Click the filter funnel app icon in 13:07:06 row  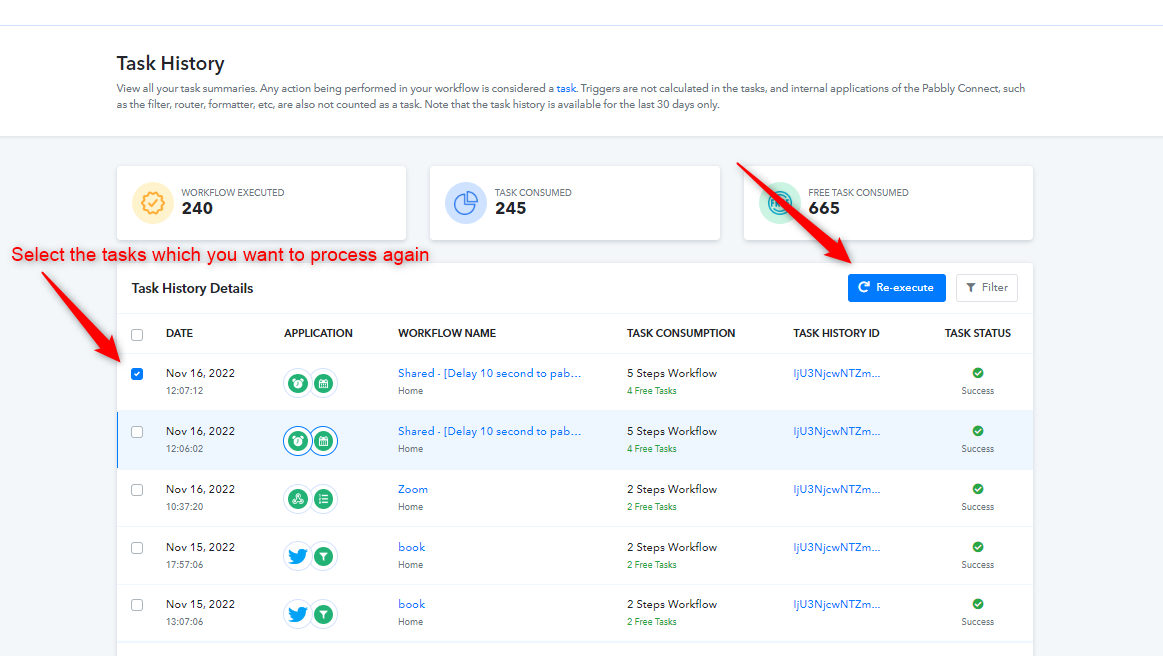(x=323, y=614)
